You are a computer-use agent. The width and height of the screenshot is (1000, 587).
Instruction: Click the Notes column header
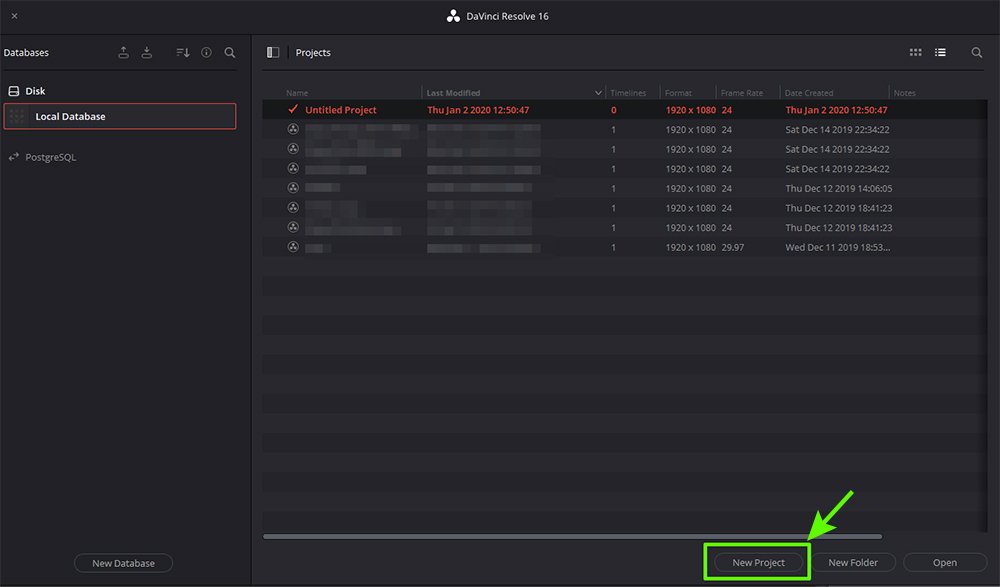click(904, 93)
